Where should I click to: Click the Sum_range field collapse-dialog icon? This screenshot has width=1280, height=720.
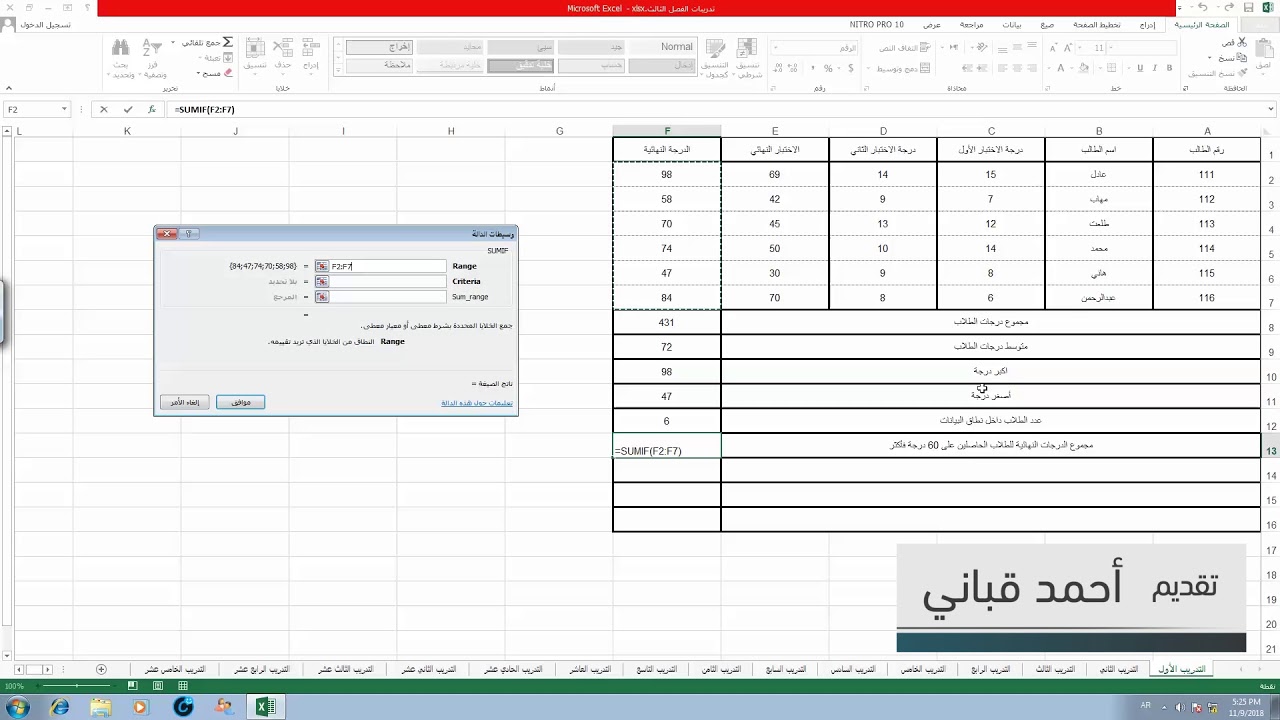tap(321, 296)
